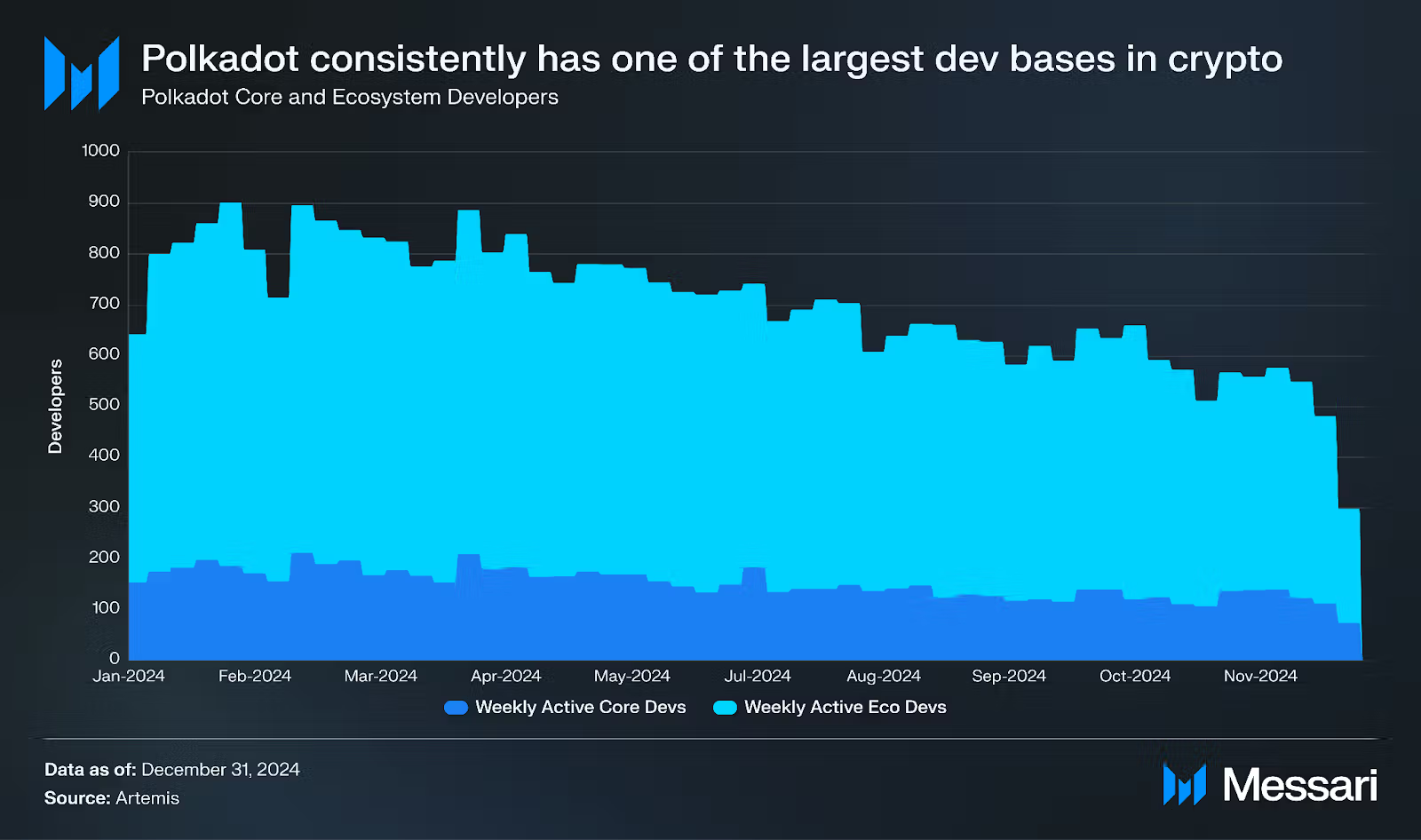
Task: Click the 0 y-axis value
Action: click(115, 659)
